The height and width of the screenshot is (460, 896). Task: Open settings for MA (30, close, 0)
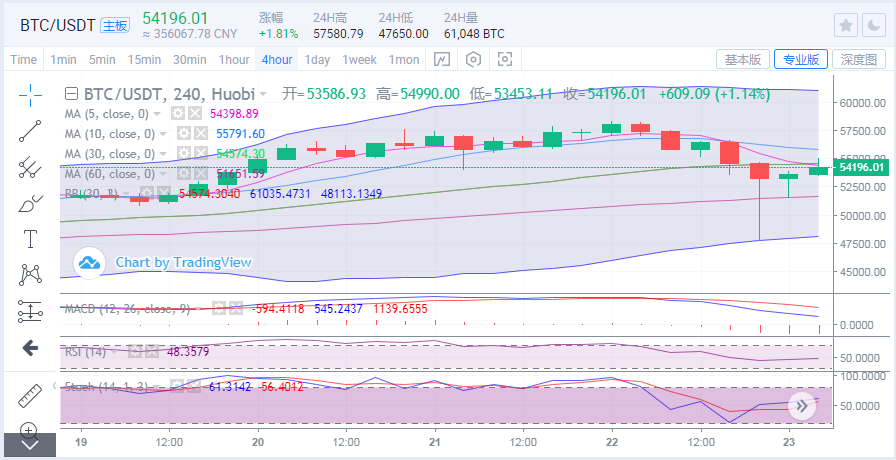tap(183, 153)
